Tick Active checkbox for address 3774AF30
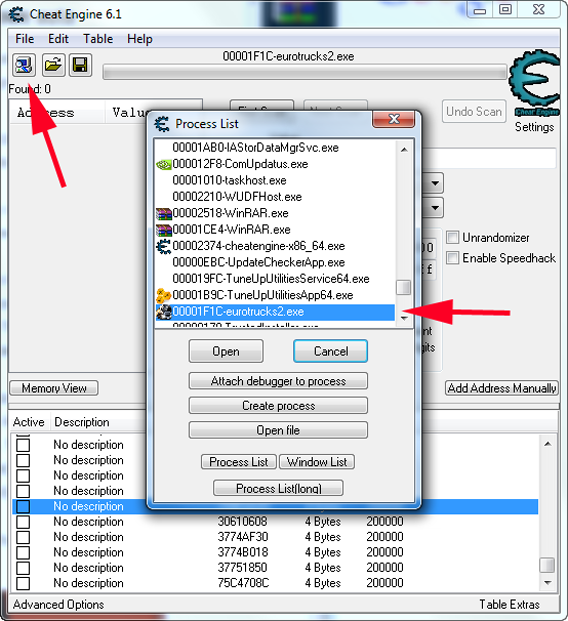Image resolution: width=568 pixels, height=621 pixels. pos(23,537)
